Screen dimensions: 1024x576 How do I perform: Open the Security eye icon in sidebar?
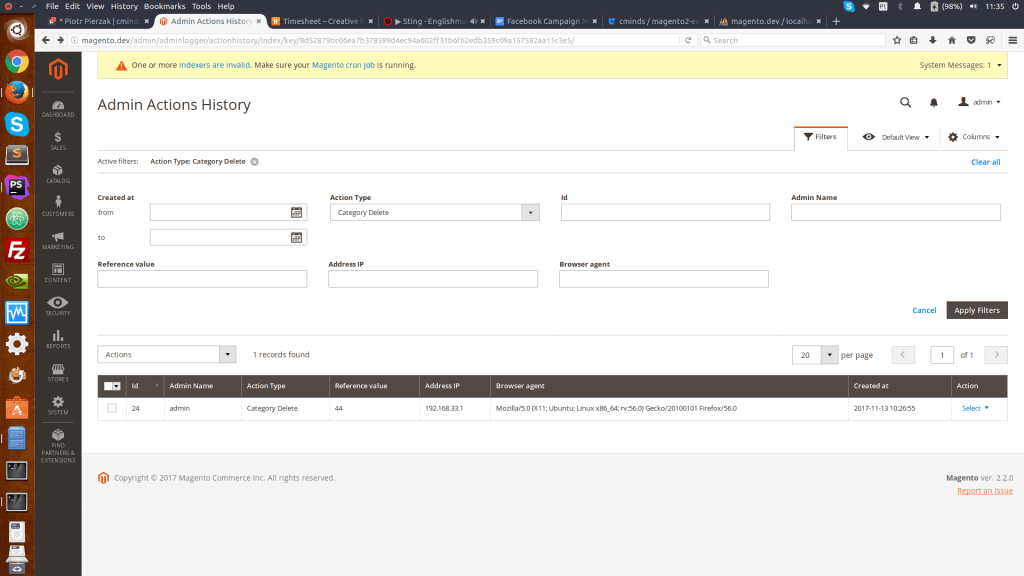pyautogui.click(x=58, y=305)
